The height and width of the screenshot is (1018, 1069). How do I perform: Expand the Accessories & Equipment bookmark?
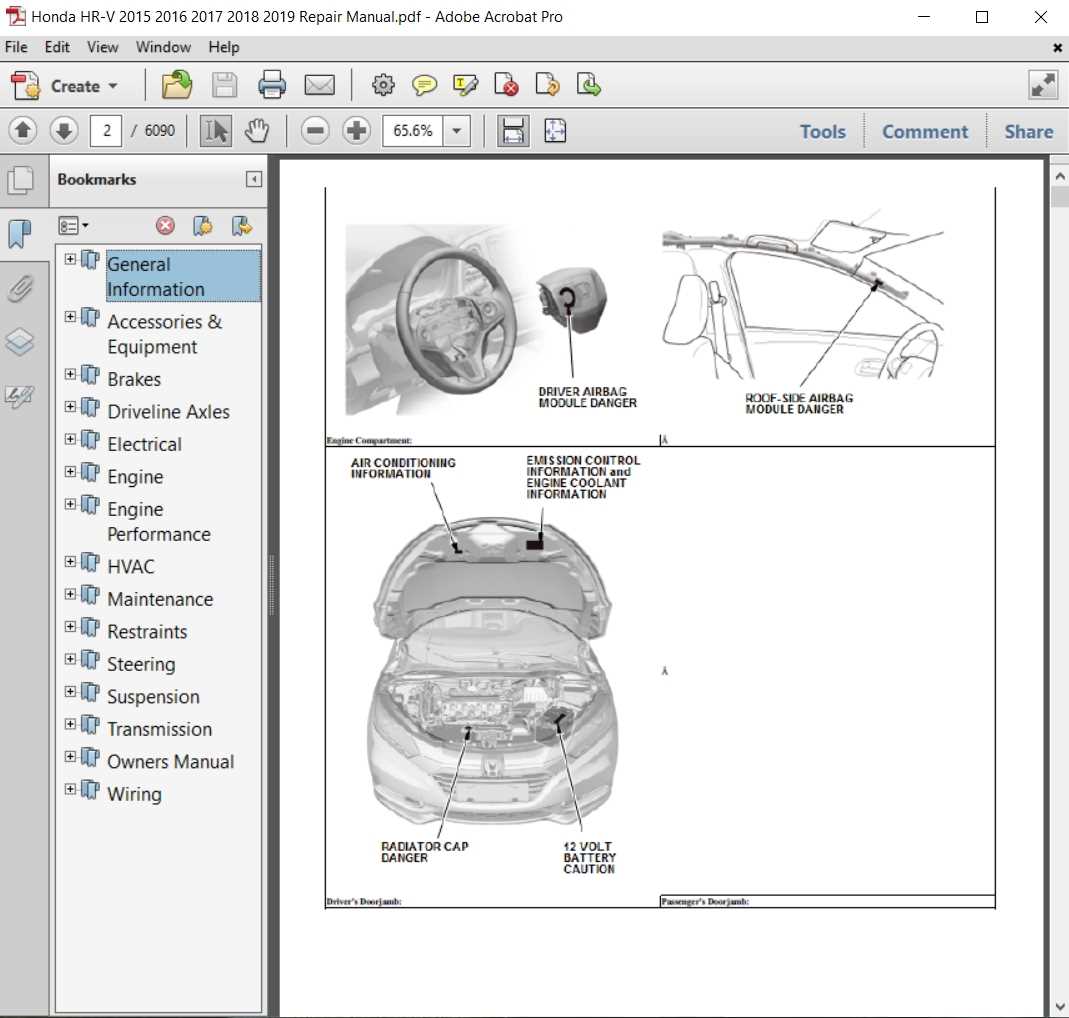tap(70, 316)
